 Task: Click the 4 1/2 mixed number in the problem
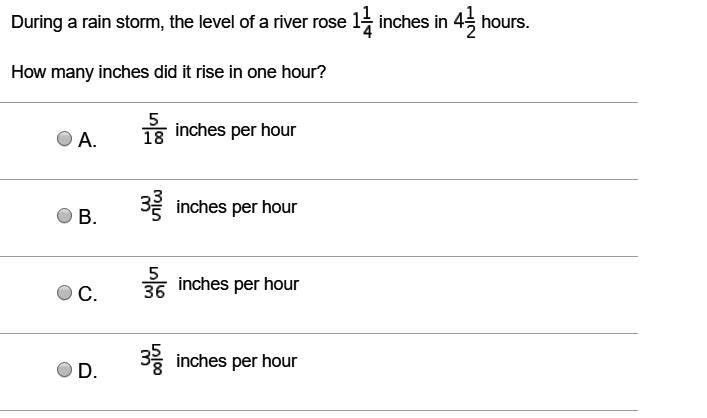tap(463, 24)
